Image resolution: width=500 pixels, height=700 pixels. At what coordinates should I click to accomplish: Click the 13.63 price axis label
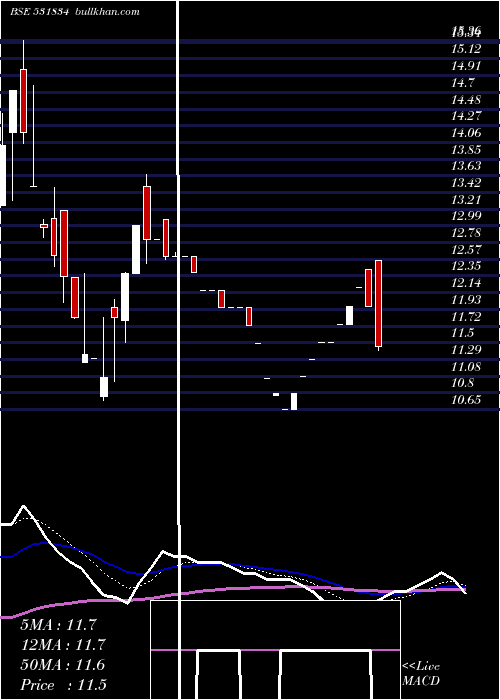pos(466,166)
